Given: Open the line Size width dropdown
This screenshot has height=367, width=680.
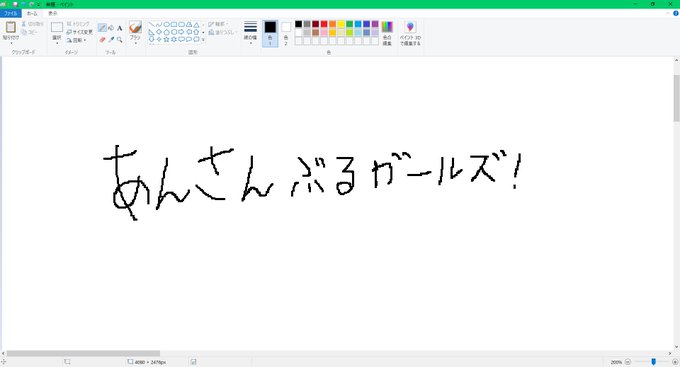Looking at the screenshot, I should click(x=250, y=33).
